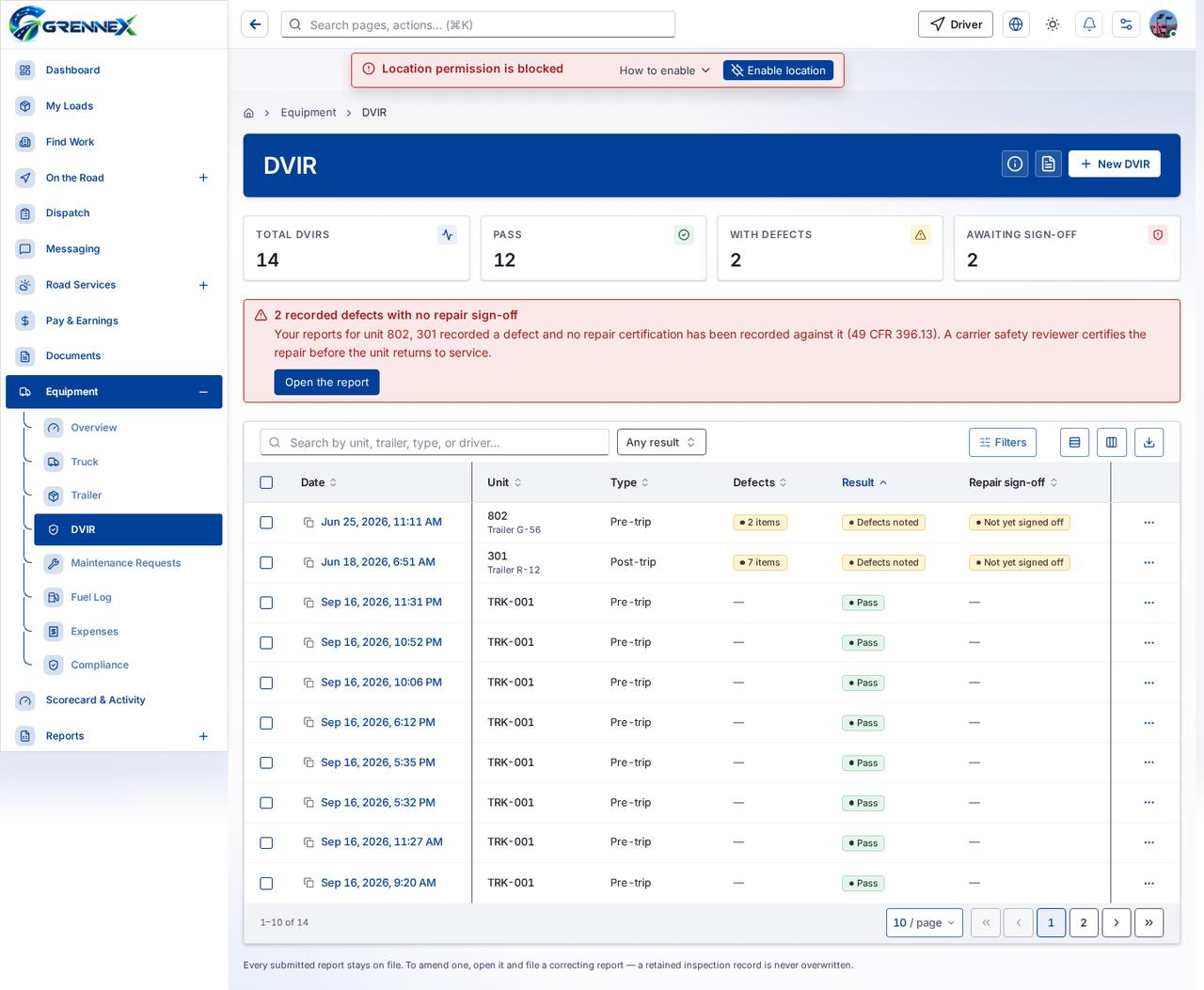Open the user avatar menu
This screenshot has height=990, width=1204.
(1164, 24)
